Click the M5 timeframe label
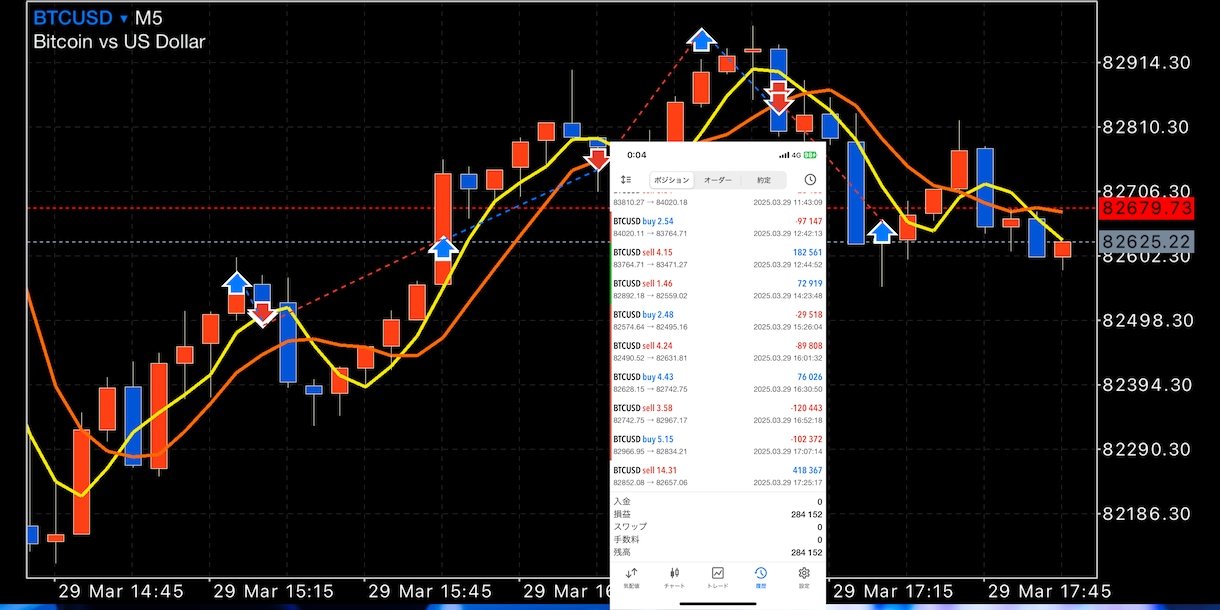 point(149,19)
